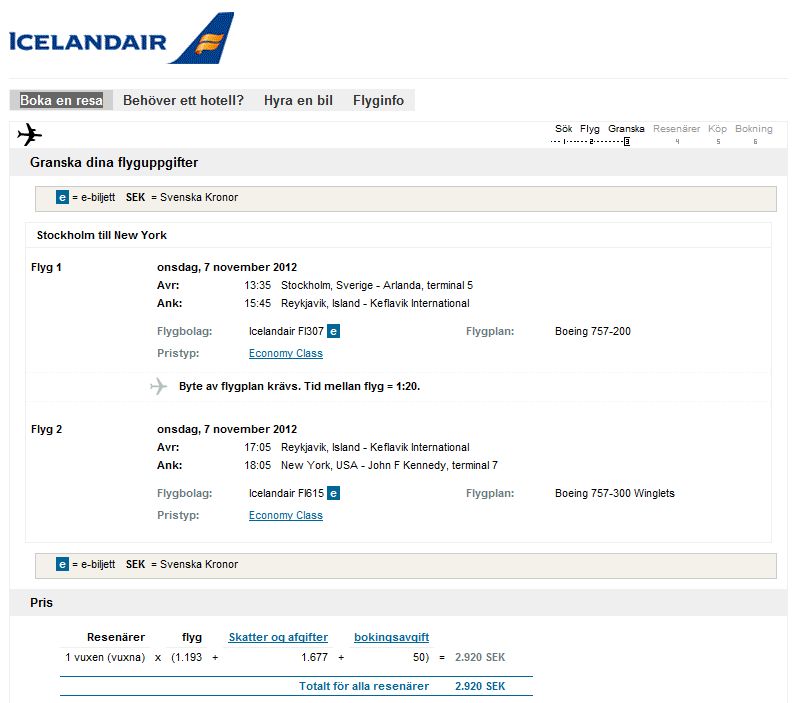Screen dimensions: 797x703
Task: Click the bokingsavgift link
Action: pyautogui.click(x=392, y=637)
